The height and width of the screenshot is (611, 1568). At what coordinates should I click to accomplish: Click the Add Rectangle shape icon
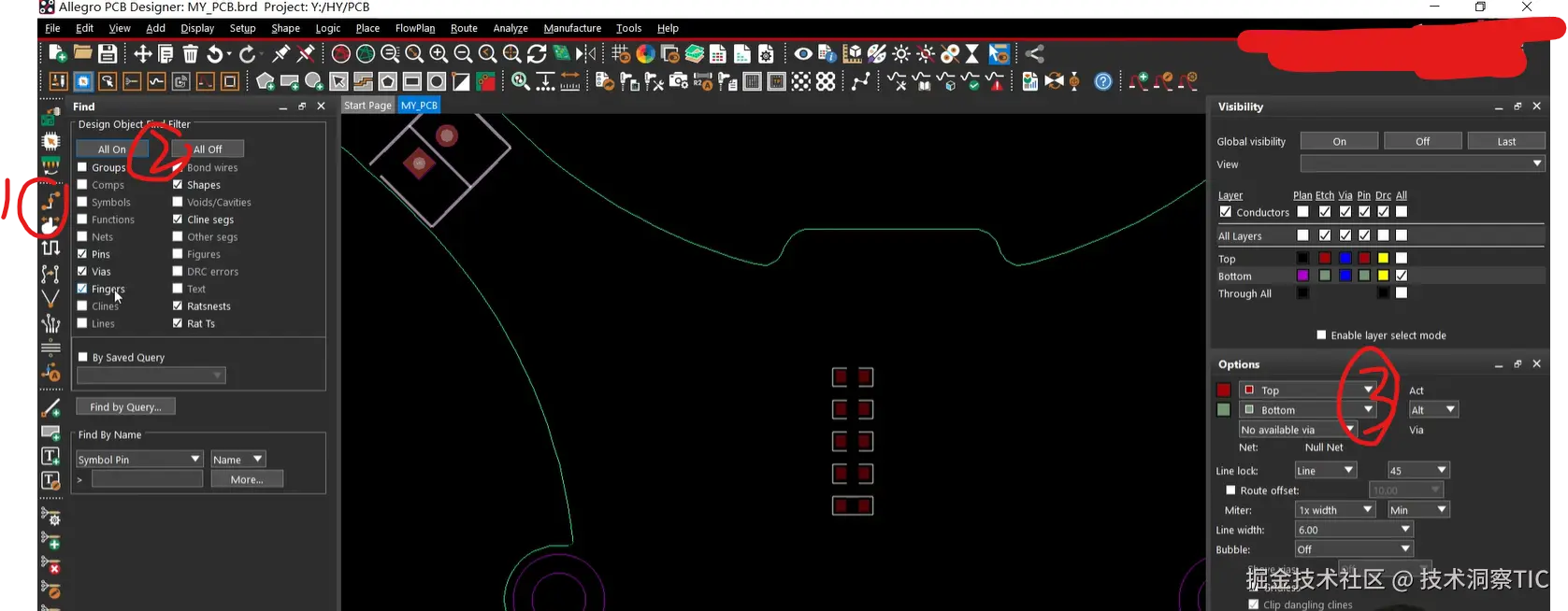click(290, 81)
